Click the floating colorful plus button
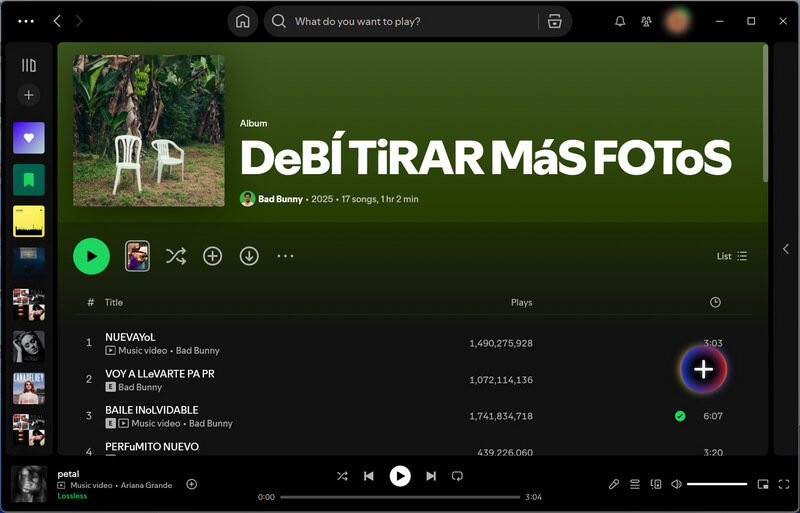Screen dimensions: 800x513 [704, 370]
